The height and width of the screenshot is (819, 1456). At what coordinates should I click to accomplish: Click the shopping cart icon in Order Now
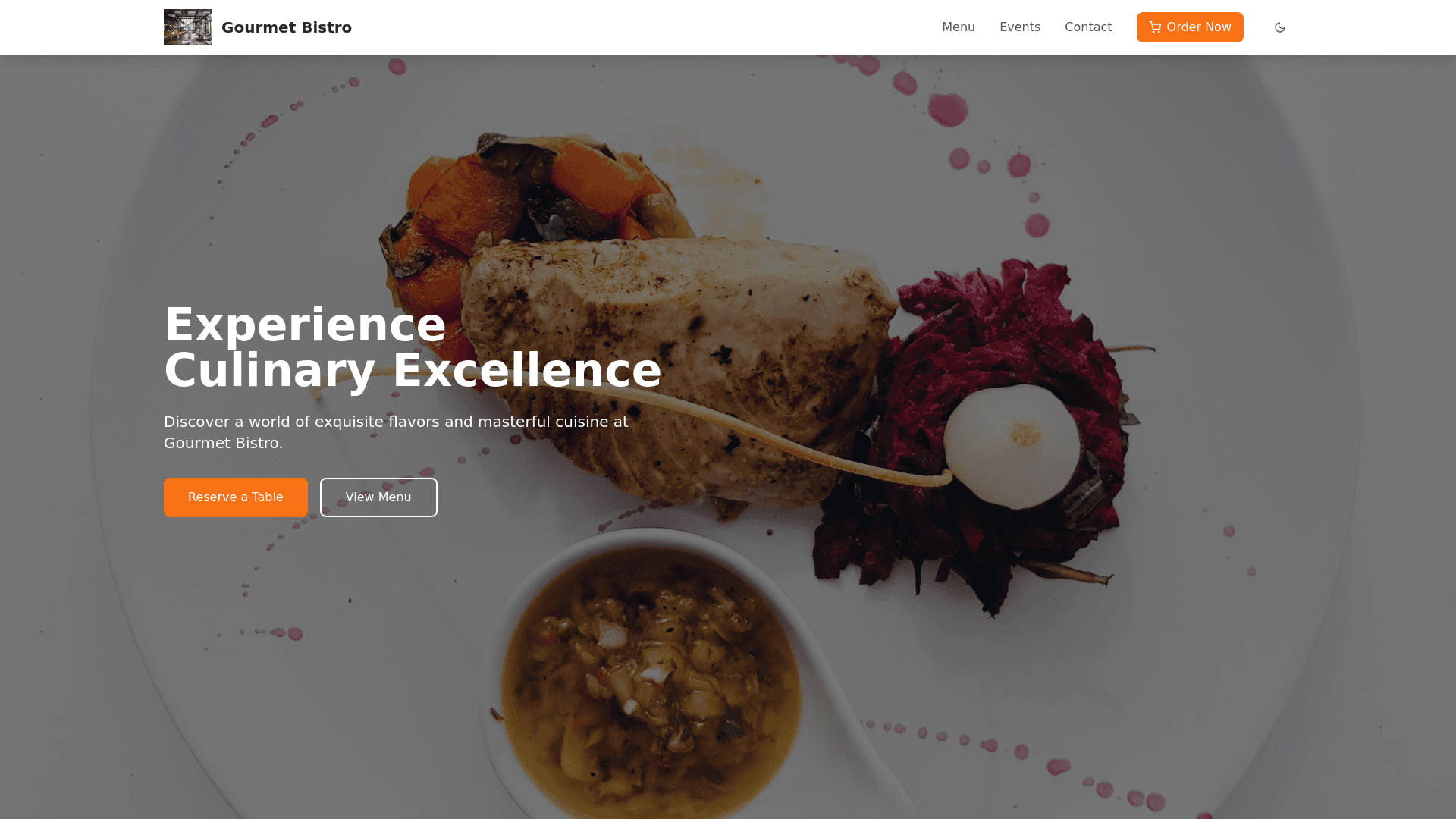1155,27
